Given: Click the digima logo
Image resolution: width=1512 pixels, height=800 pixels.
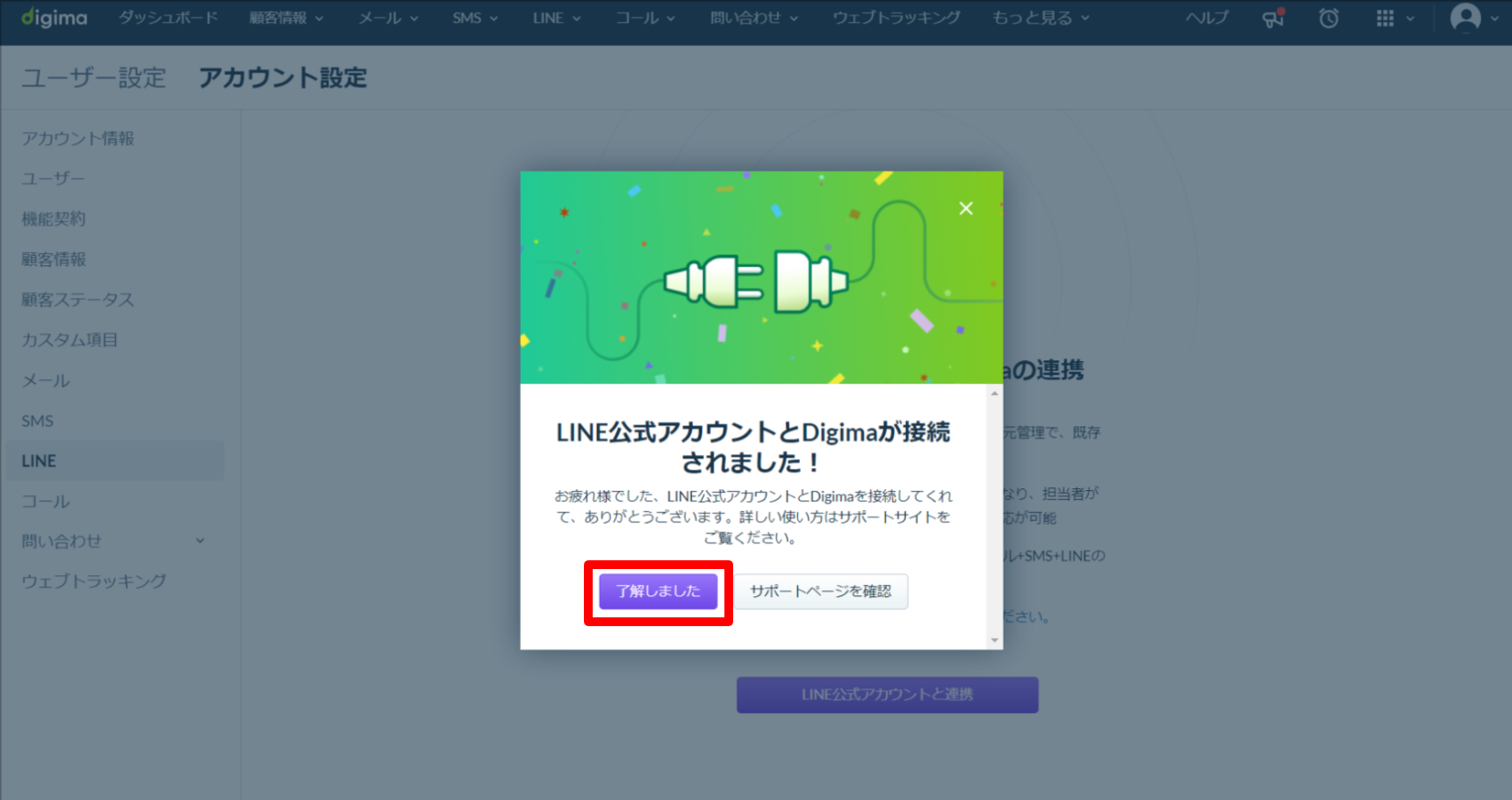Looking at the screenshot, I should tap(54, 18).
